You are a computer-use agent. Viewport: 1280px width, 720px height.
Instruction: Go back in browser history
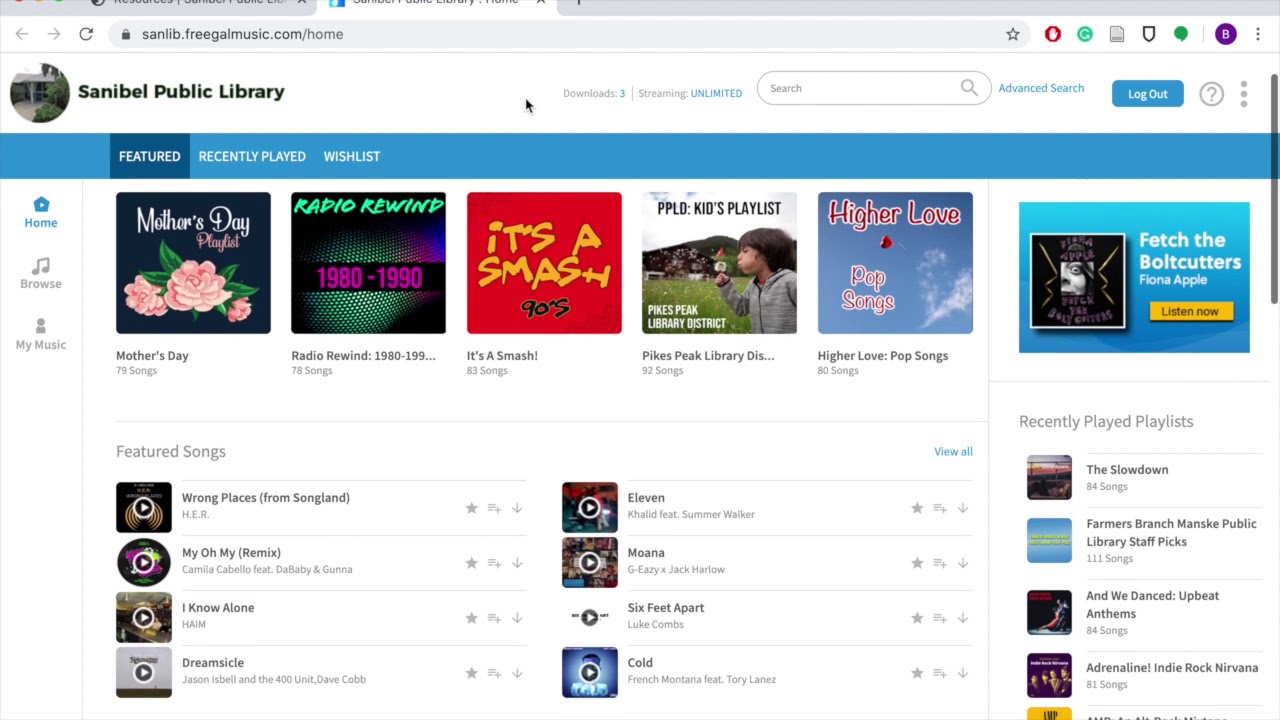tap(22, 34)
